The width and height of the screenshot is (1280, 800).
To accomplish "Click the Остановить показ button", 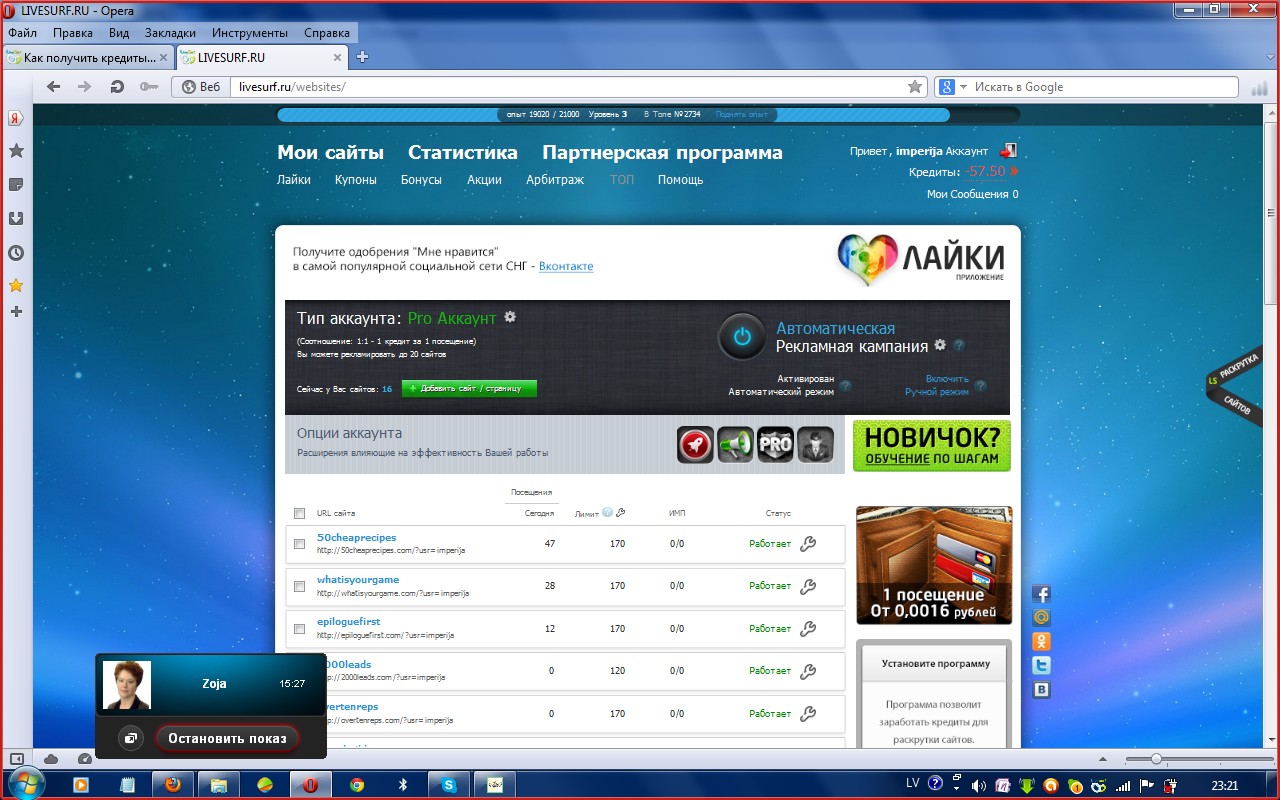I will 227,739.
